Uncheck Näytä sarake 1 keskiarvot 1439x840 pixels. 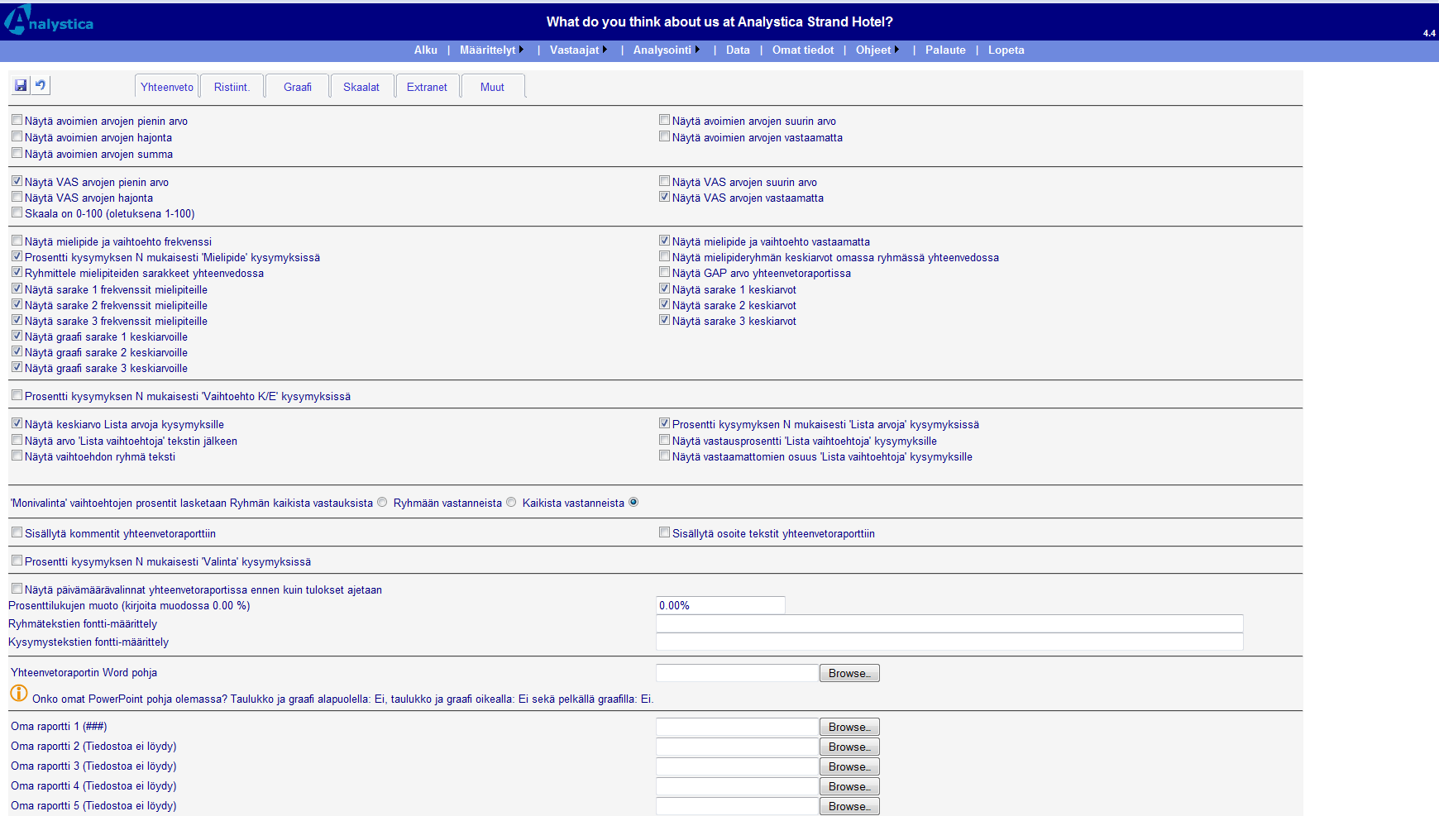point(664,289)
